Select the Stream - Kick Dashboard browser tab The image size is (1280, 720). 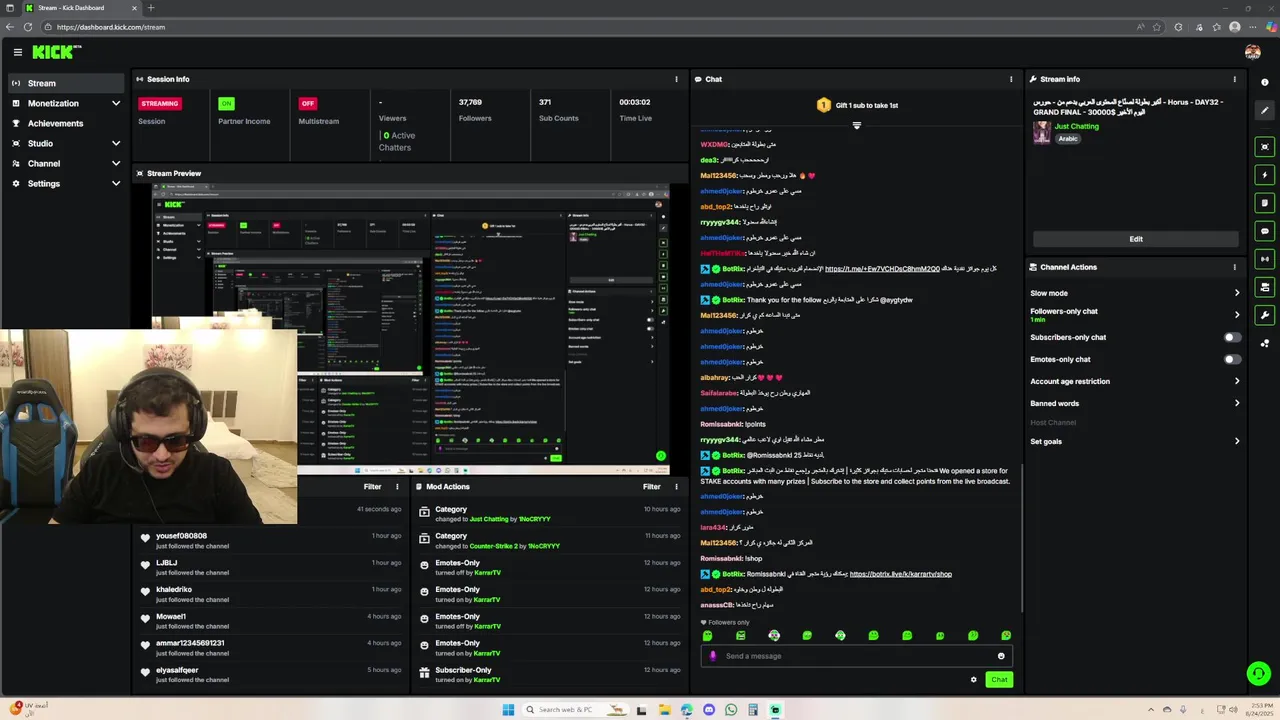pos(80,8)
